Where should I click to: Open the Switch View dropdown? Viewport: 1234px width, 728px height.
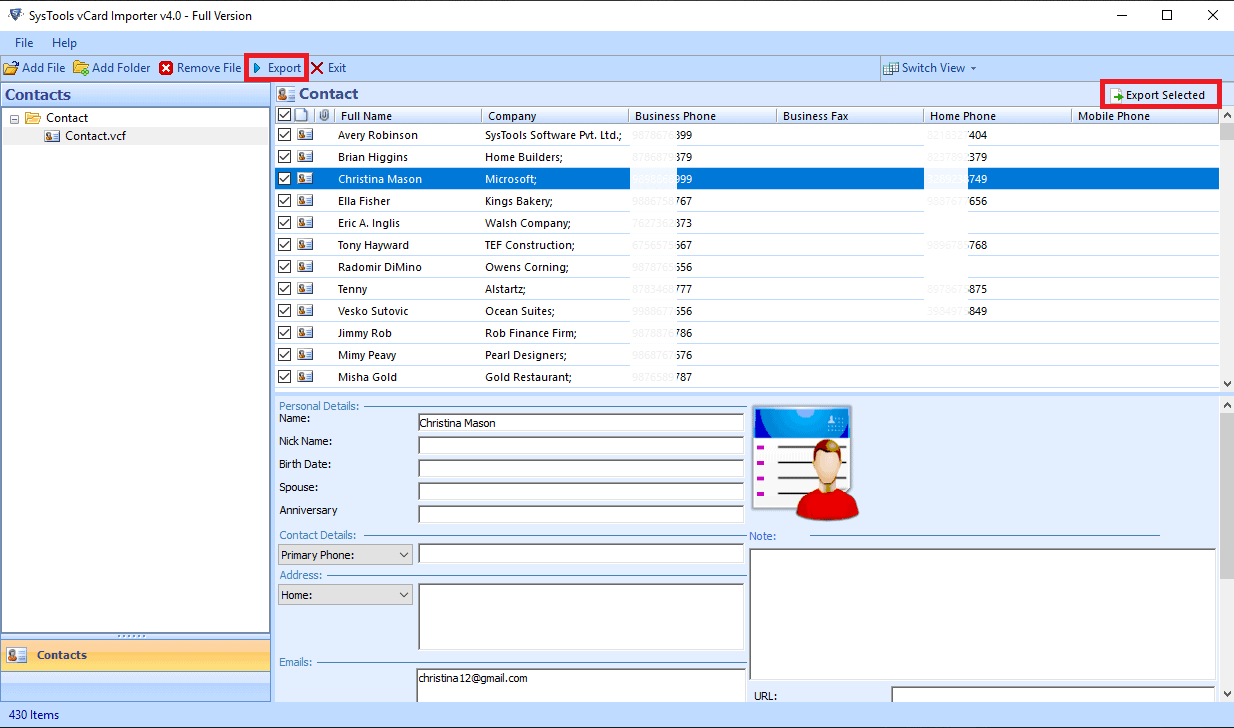tap(930, 68)
